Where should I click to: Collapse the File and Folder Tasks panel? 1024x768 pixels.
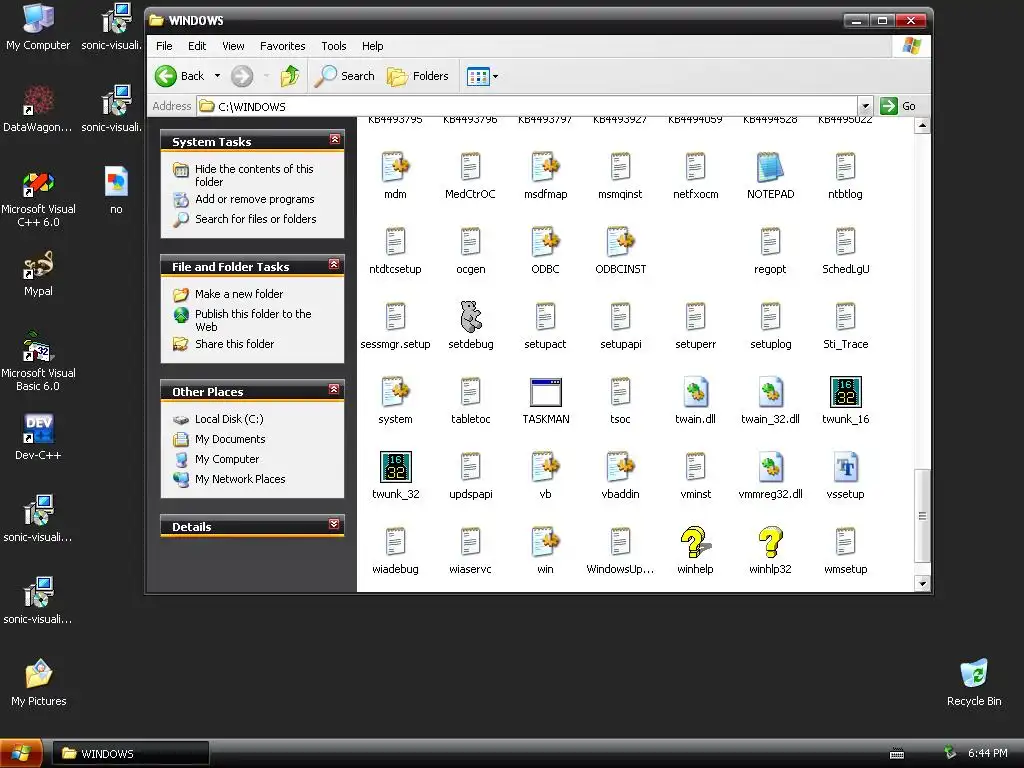coord(334,264)
